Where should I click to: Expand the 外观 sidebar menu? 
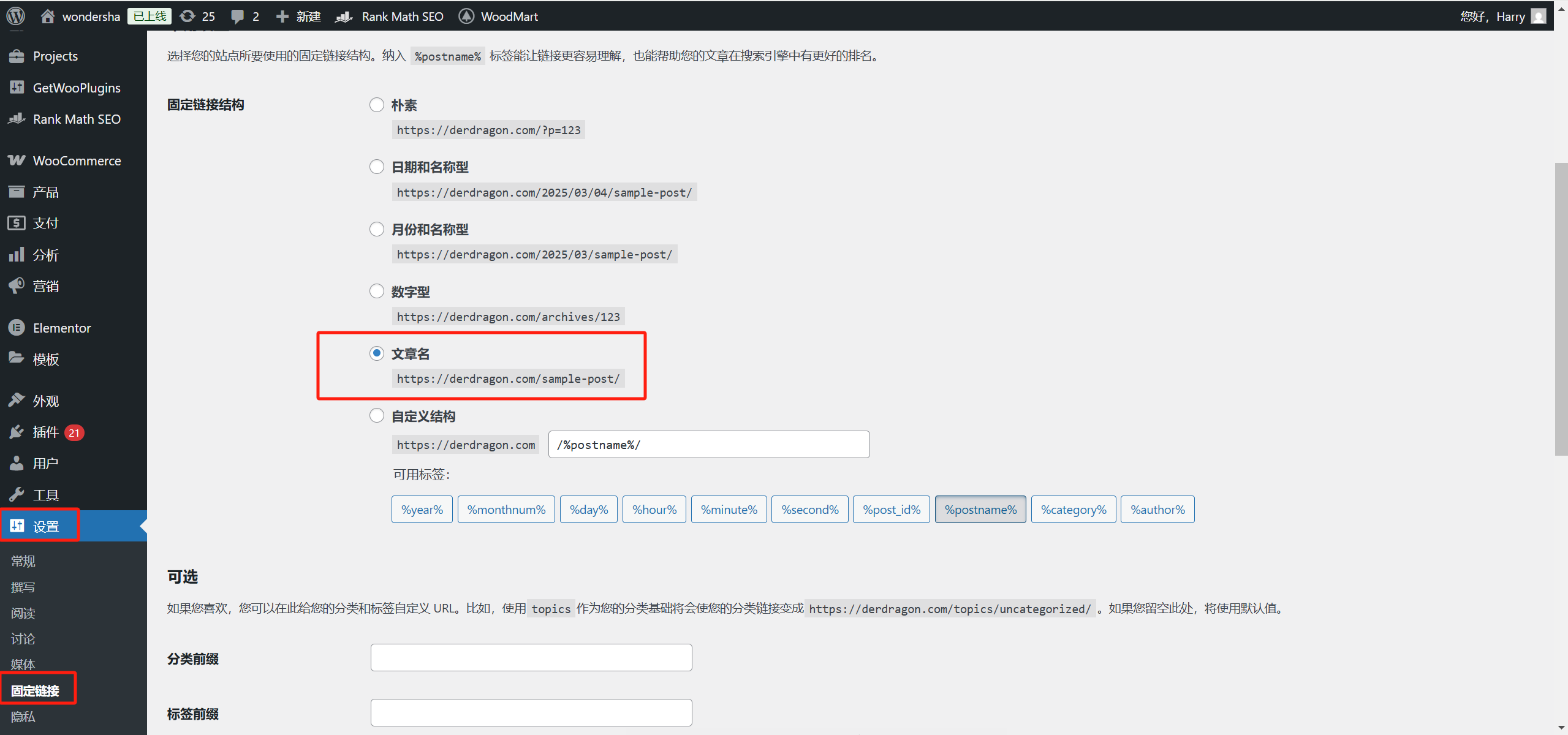(45, 400)
